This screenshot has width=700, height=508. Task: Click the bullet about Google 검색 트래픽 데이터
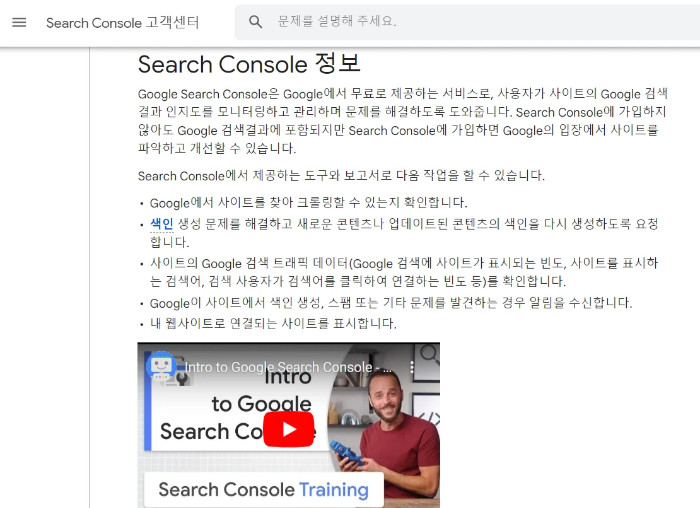click(404, 272)
